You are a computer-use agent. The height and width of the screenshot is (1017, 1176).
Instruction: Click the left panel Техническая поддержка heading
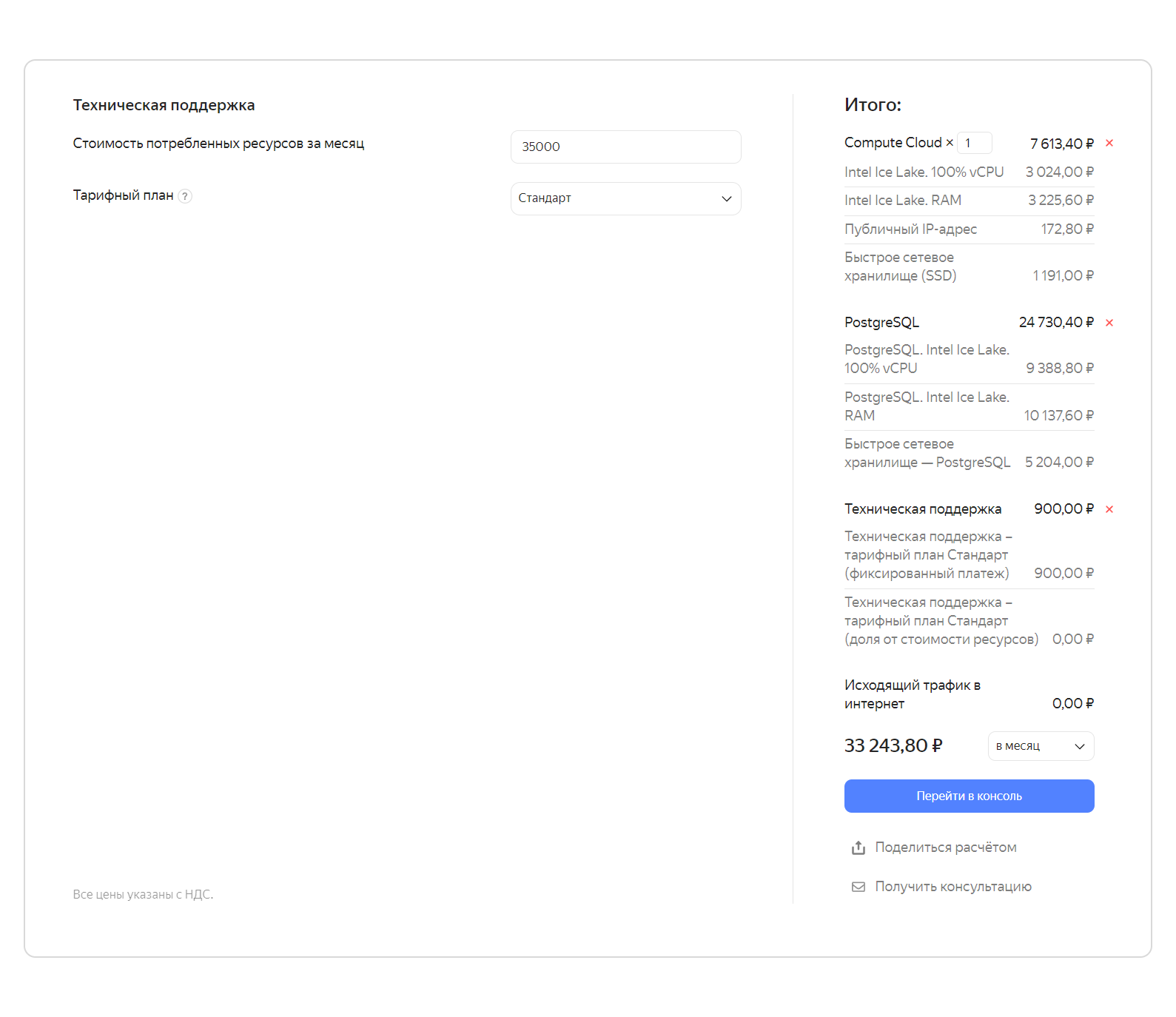click(164, 105)
